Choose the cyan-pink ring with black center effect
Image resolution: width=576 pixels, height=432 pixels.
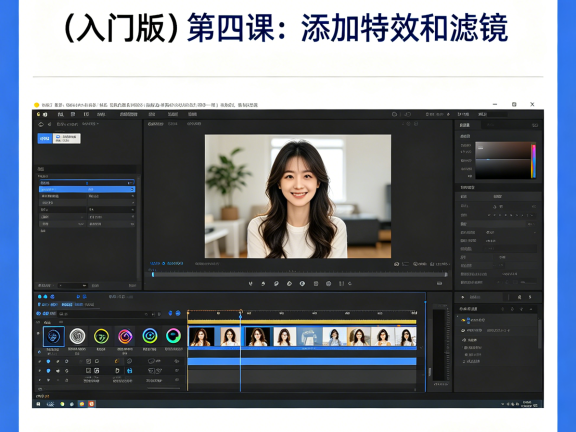[x=173, y=336]
